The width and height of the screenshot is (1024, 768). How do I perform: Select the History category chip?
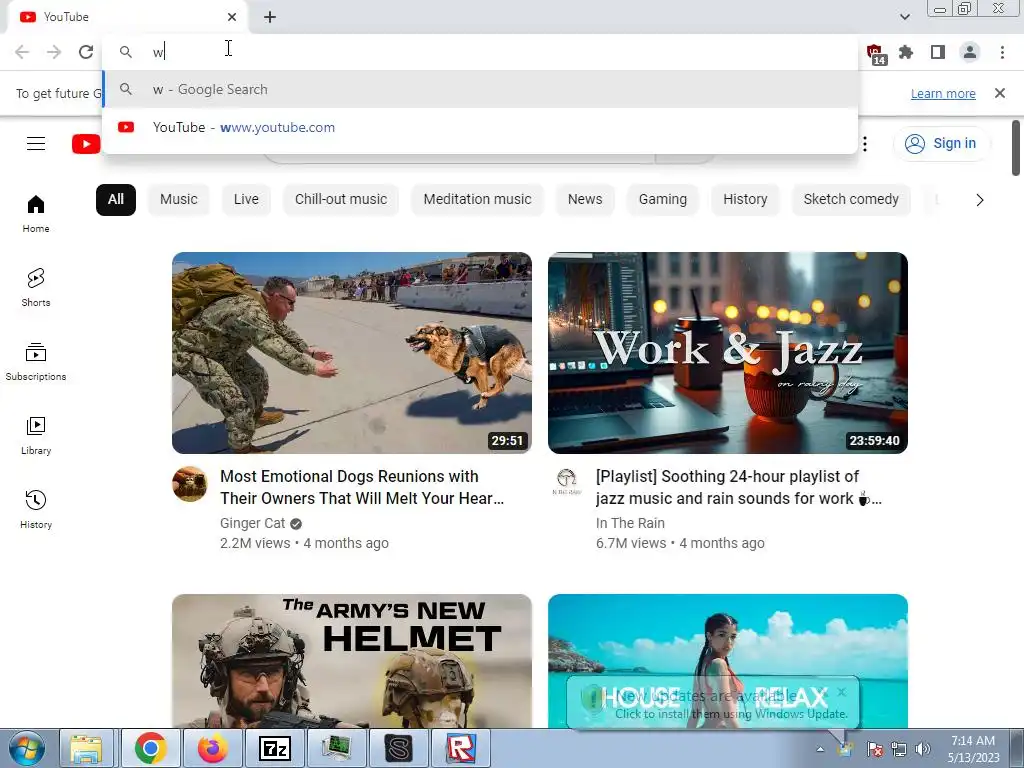pos(745,199)
